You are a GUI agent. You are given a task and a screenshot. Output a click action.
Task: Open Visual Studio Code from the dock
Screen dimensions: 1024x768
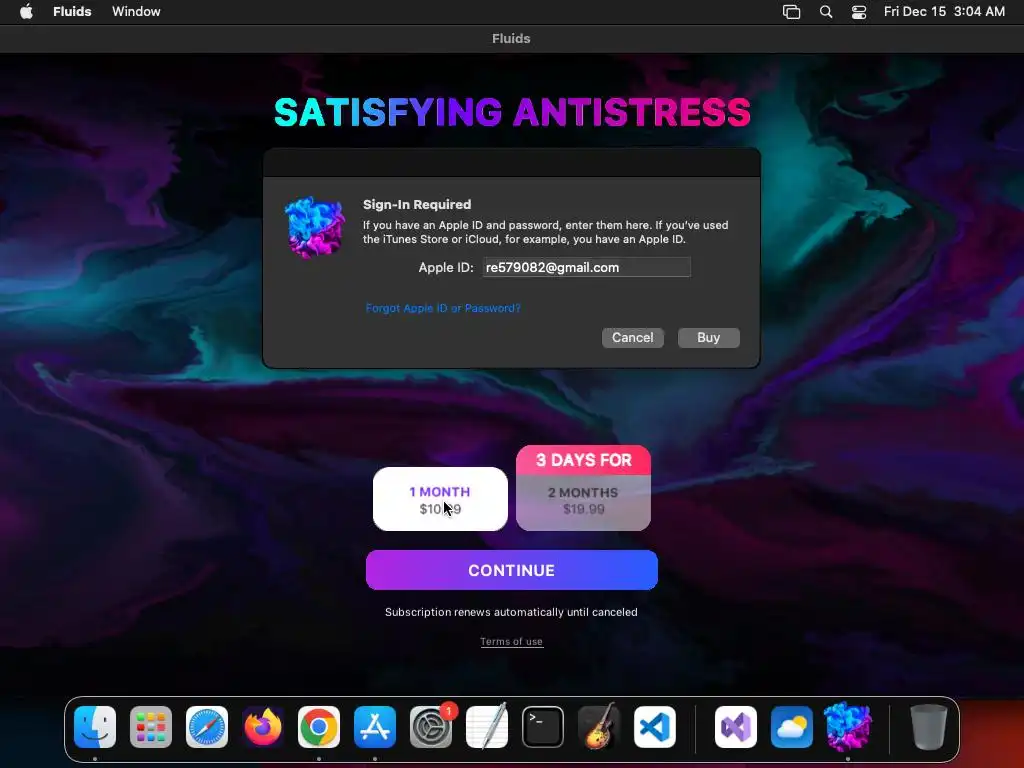(655, 727)
